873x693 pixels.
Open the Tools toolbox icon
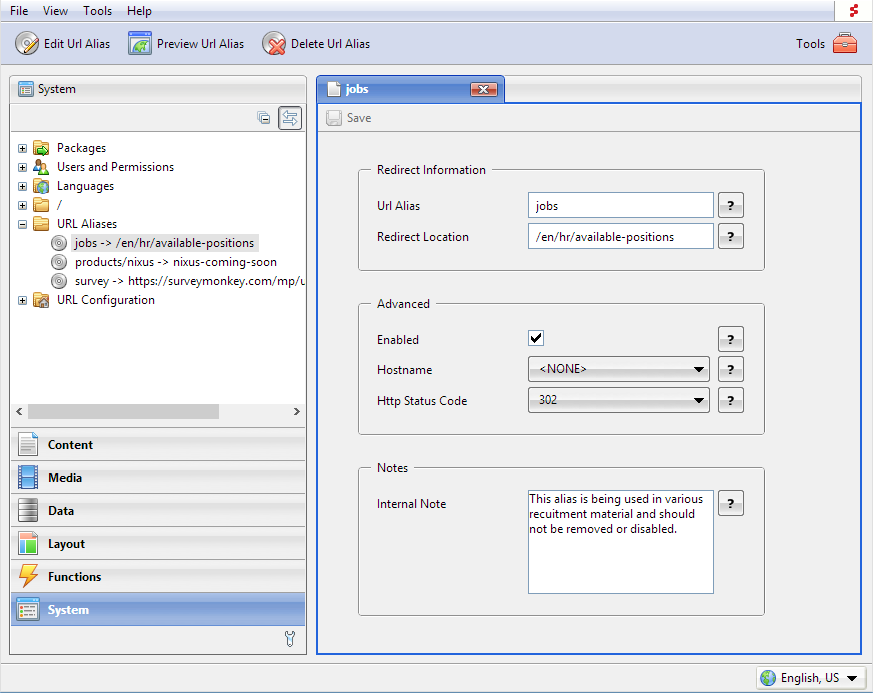(845, 44)
